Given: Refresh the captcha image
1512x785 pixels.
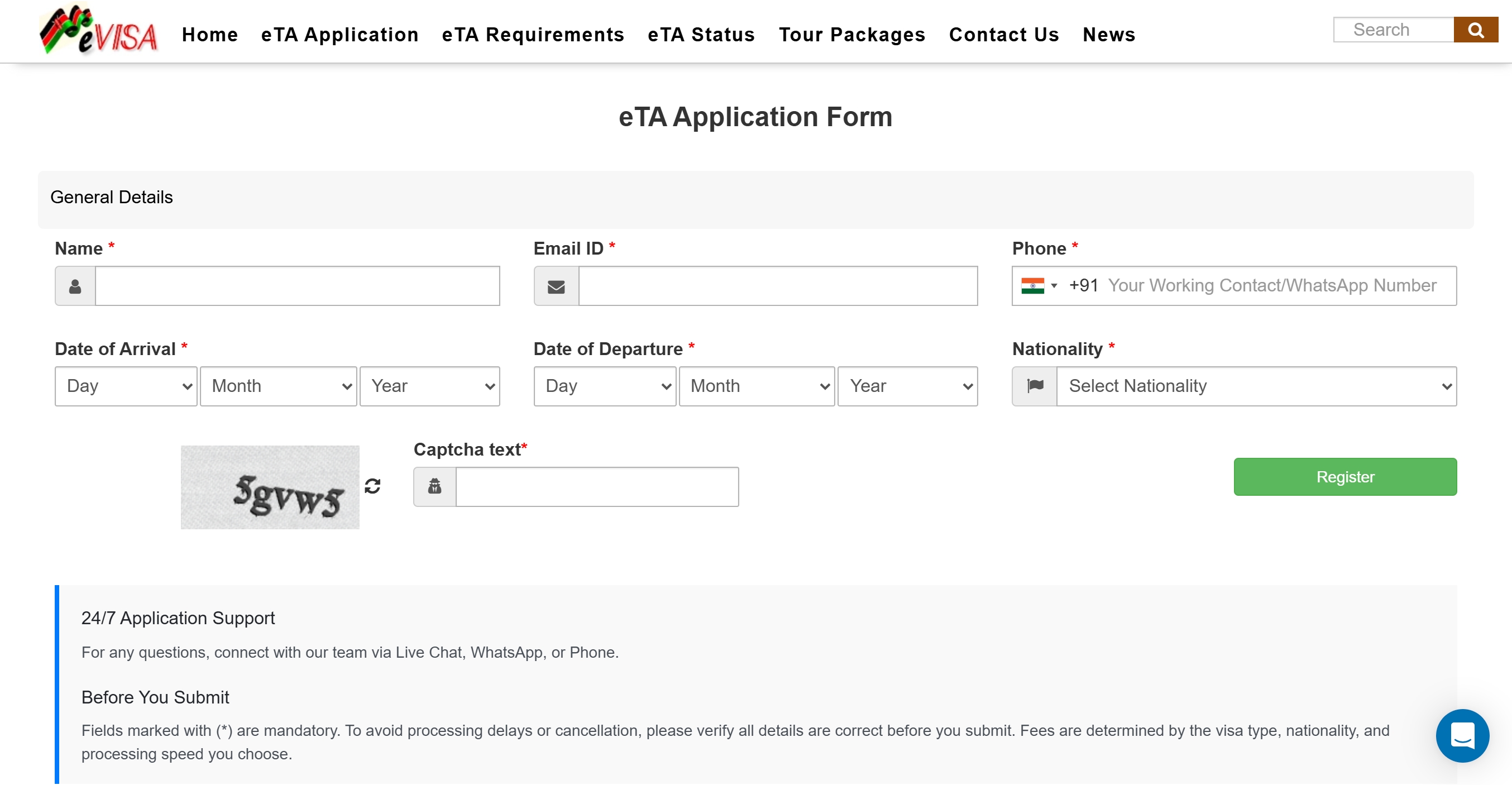Looking at the screenshot, I should coord(372,486).
